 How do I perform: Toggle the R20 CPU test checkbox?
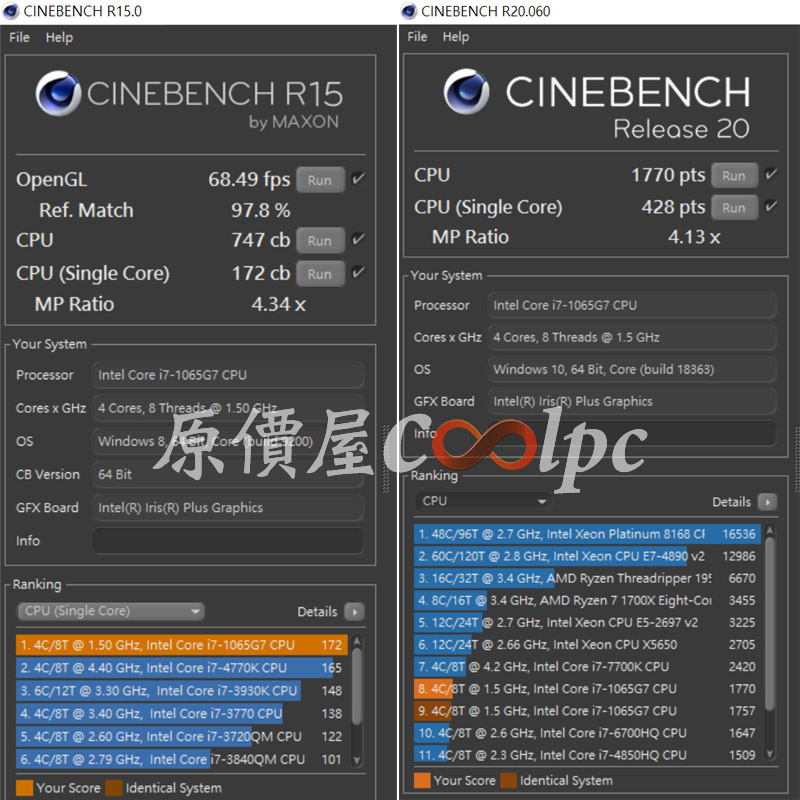tap(771, 175)
